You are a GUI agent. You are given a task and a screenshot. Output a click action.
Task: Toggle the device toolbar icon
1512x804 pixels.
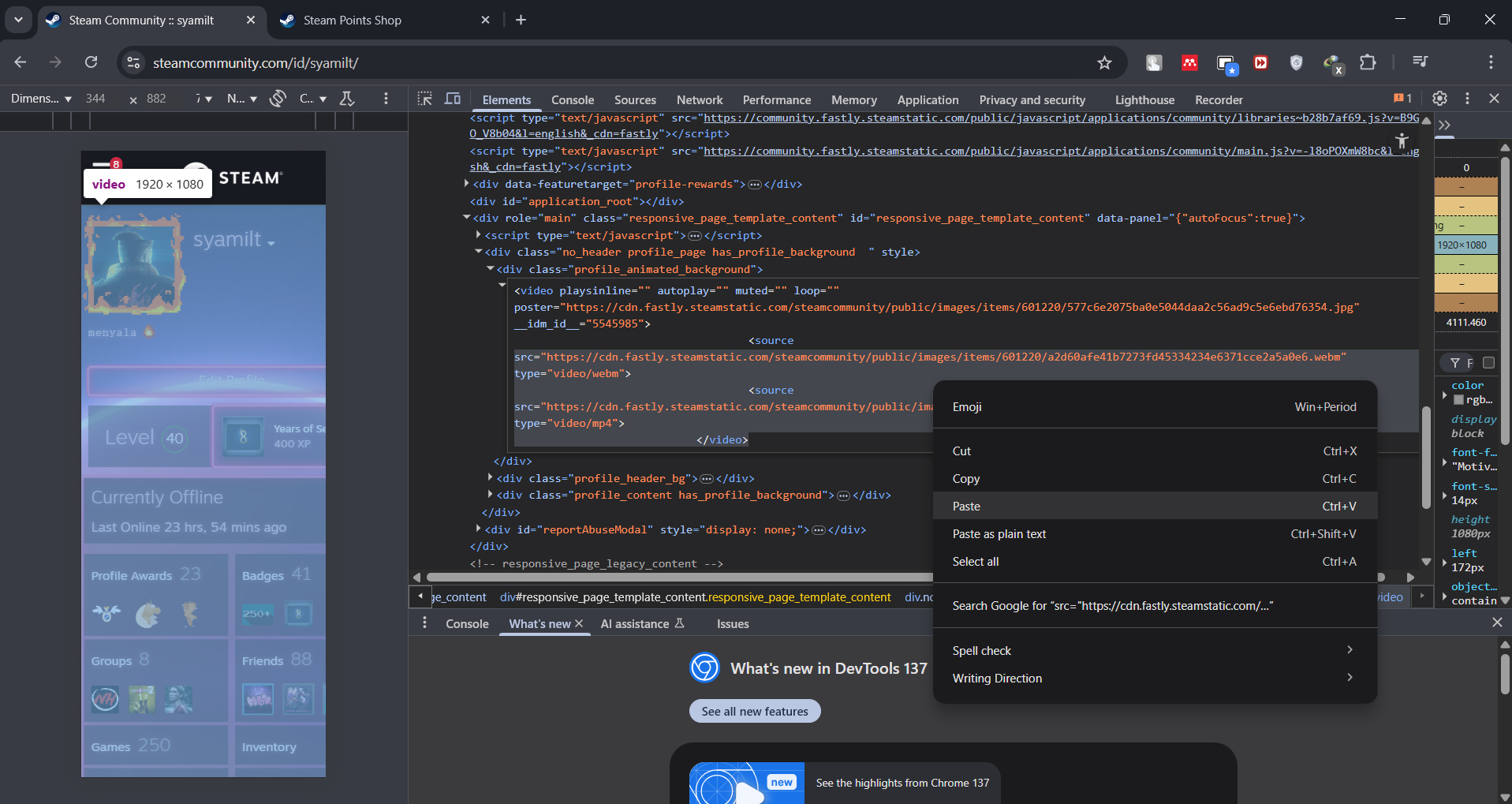point(453,99)
